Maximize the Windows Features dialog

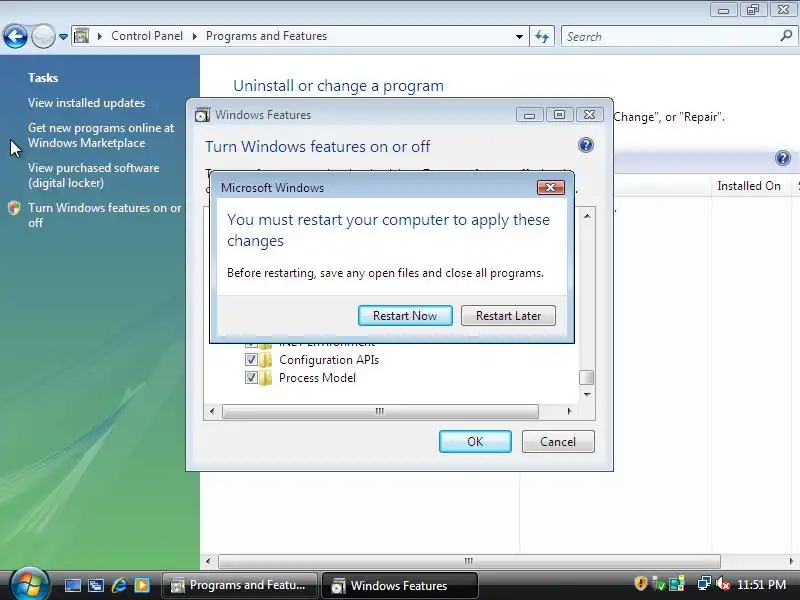559,115
